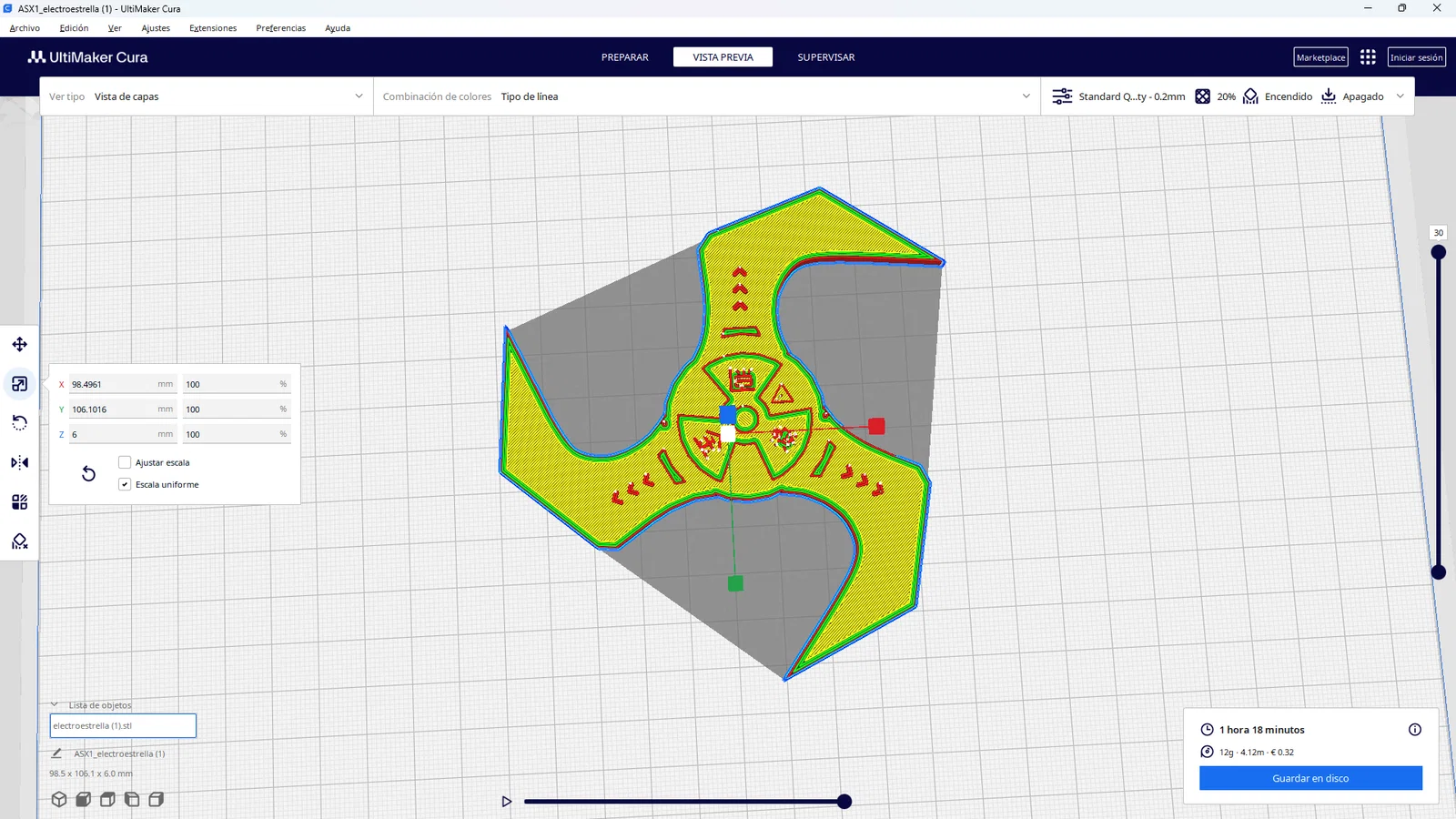Click the Y size 106.1016 field
The height and width of the screenshot is (819, 1456).
pos(122,409)
